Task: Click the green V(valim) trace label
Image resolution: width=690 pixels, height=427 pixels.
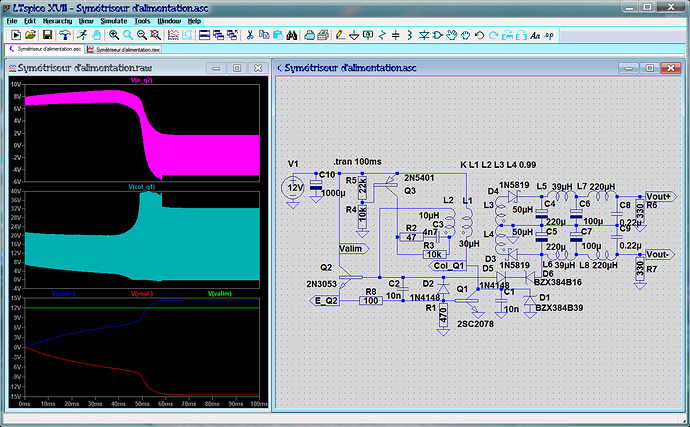Action: pos(220,293)
